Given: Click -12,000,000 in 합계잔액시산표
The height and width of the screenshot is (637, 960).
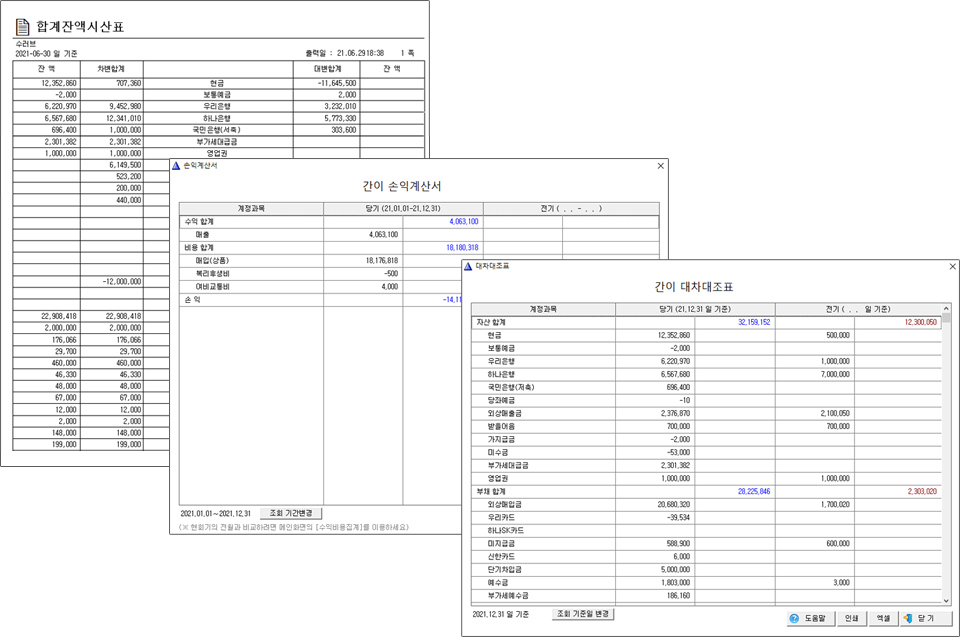Looking at the screenshot, I should pos(122,282).
